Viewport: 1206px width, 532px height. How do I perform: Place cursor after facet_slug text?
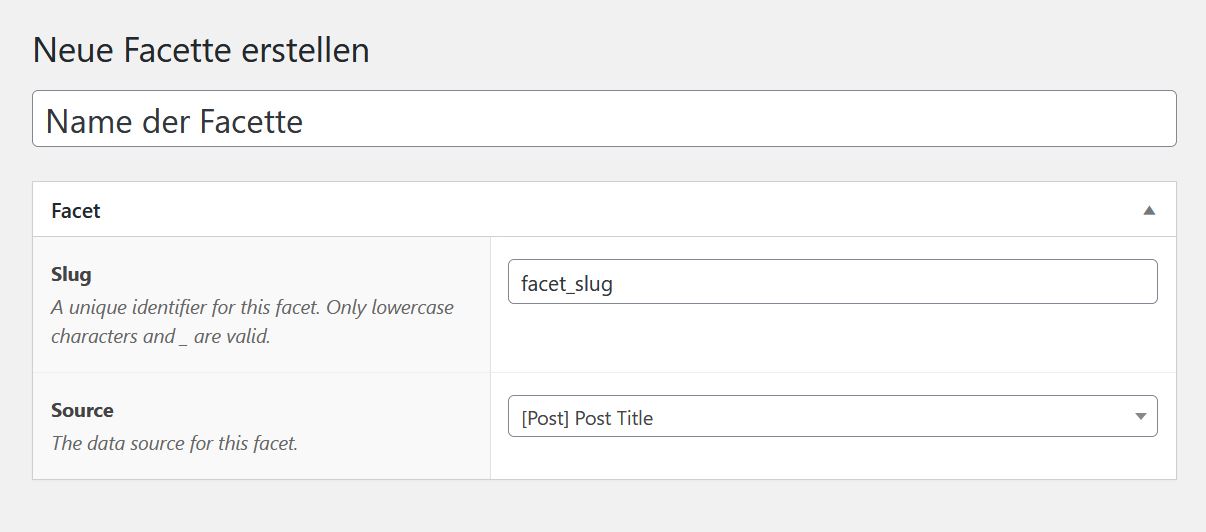614,283
